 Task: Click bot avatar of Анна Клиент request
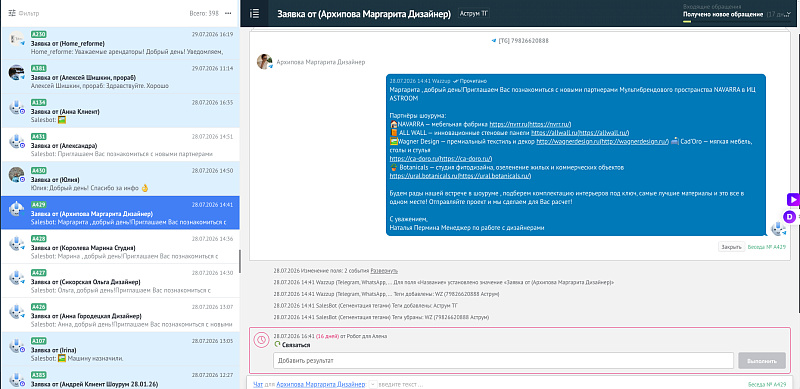coord(17,108)
